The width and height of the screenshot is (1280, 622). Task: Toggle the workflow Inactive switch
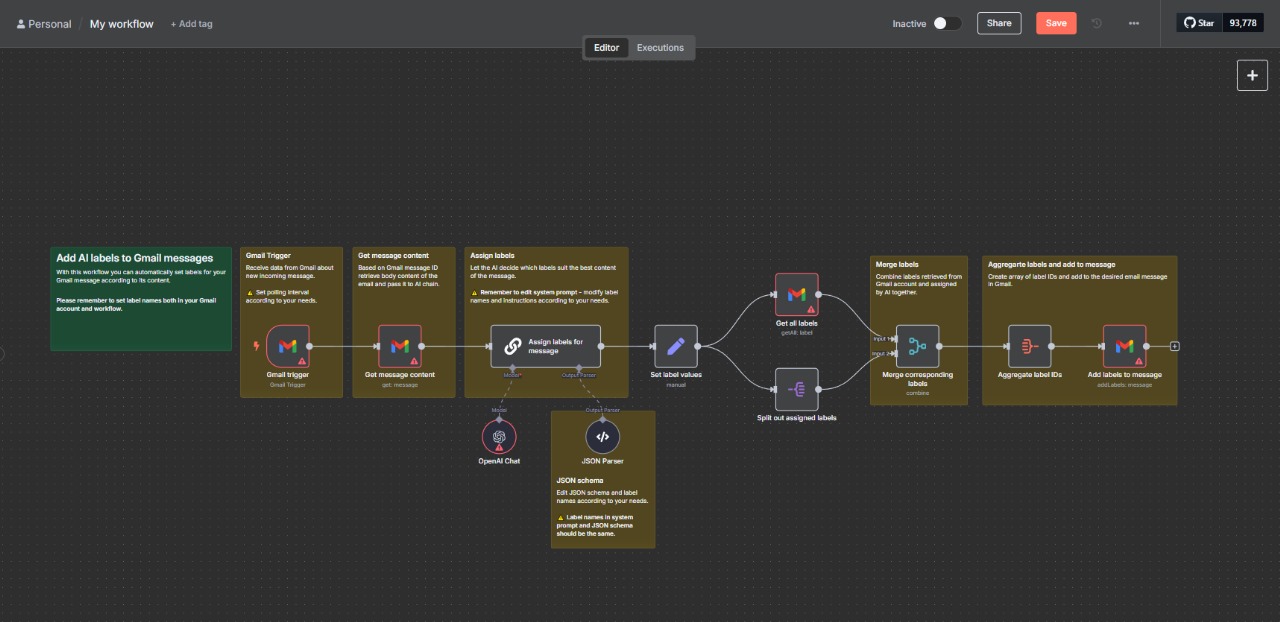pos(946,23)
